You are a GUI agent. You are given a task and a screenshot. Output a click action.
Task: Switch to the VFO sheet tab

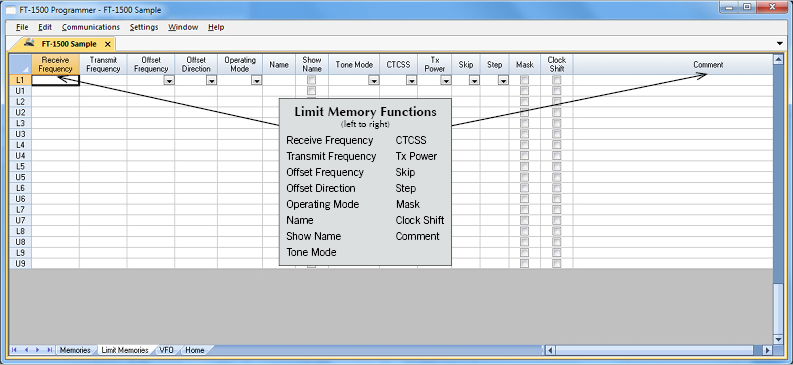pos(166,350)
